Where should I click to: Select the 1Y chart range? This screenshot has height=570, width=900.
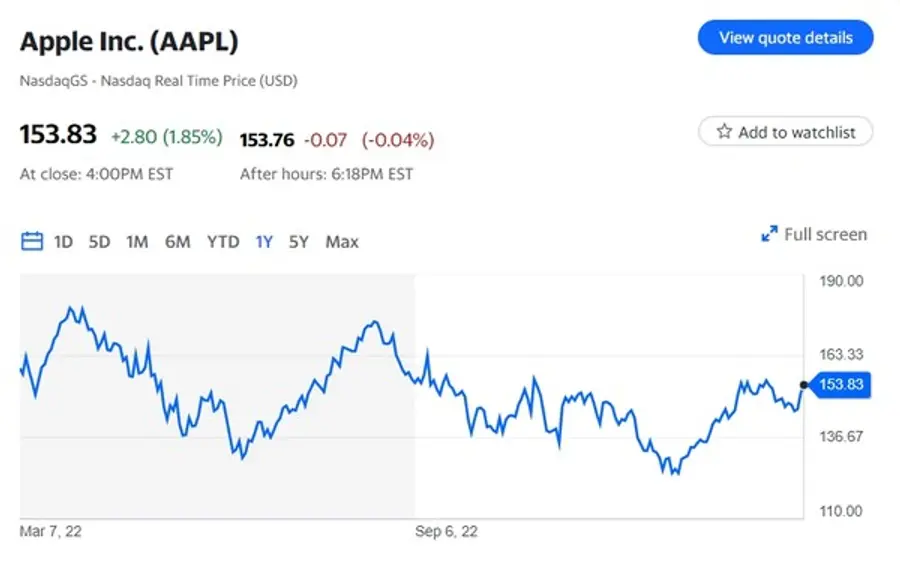click(264, 241)
